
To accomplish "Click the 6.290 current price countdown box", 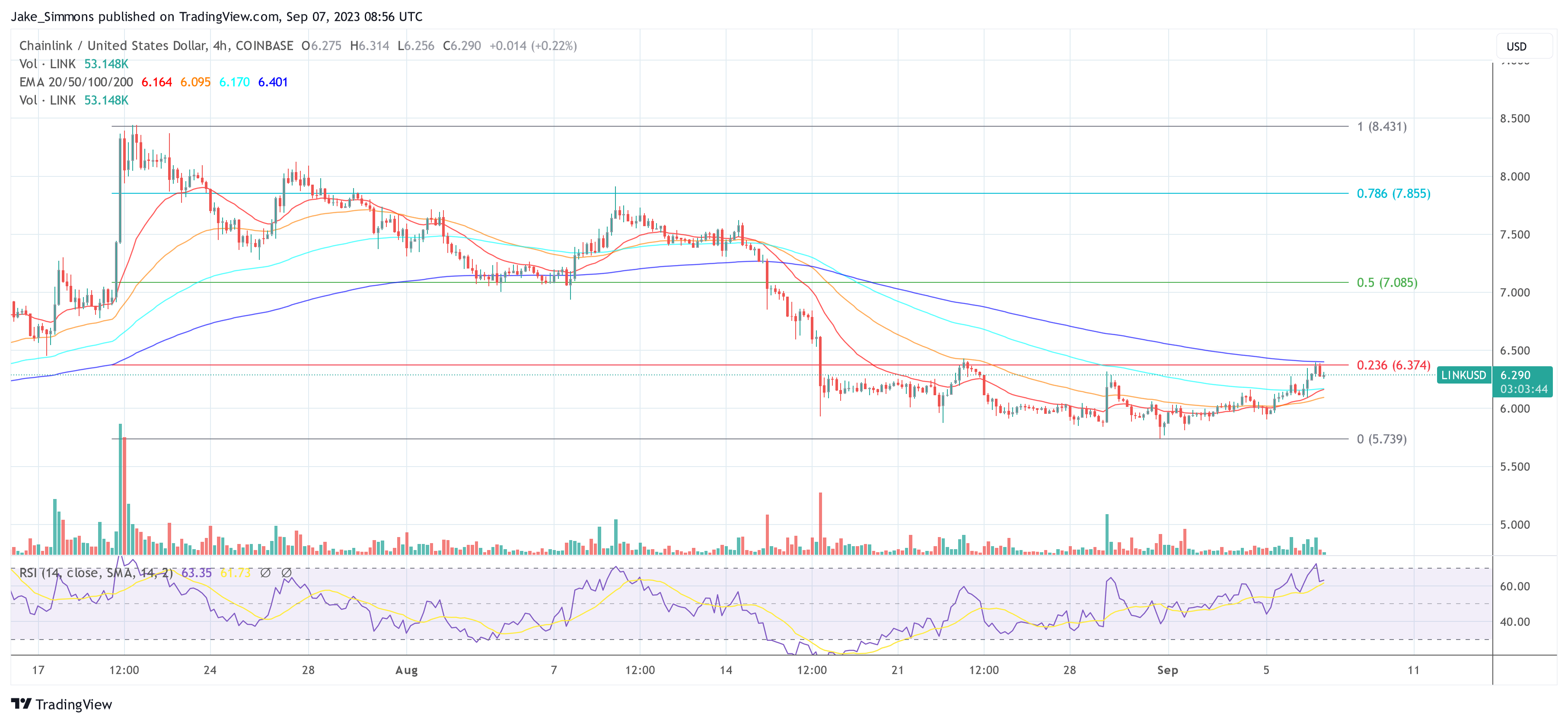I will [1523, 383].
